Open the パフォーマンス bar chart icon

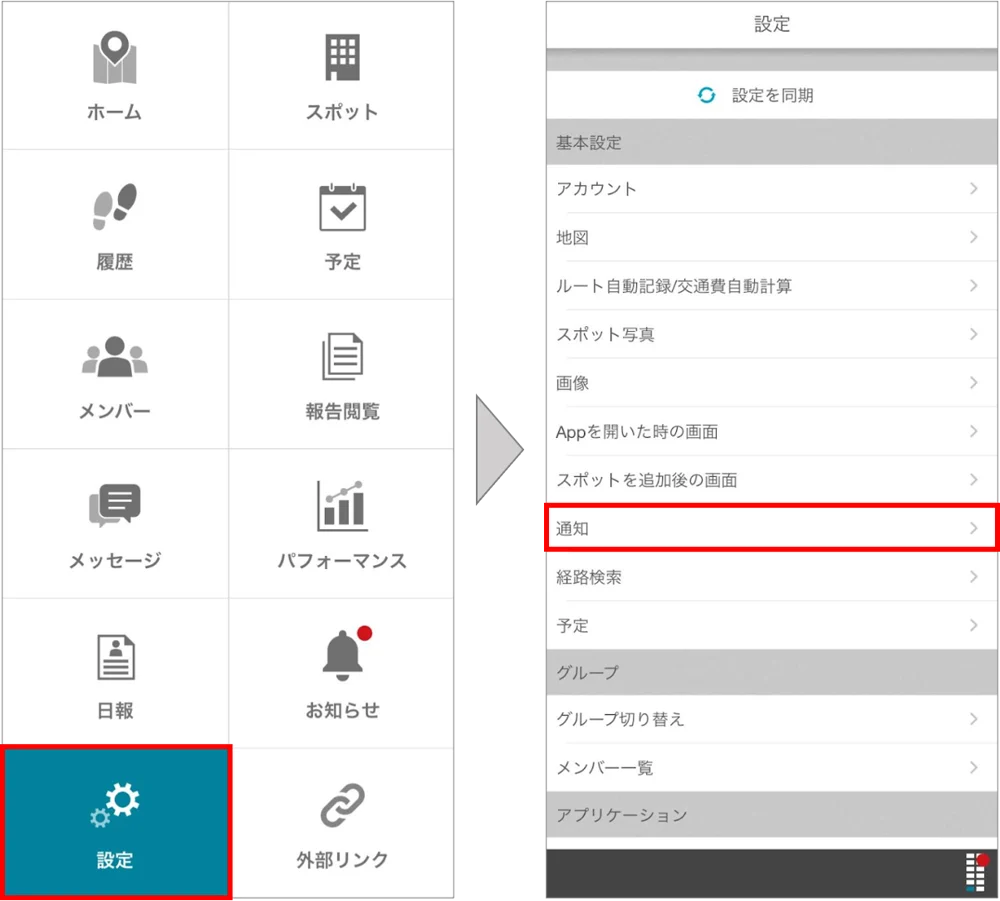(342, 506)
